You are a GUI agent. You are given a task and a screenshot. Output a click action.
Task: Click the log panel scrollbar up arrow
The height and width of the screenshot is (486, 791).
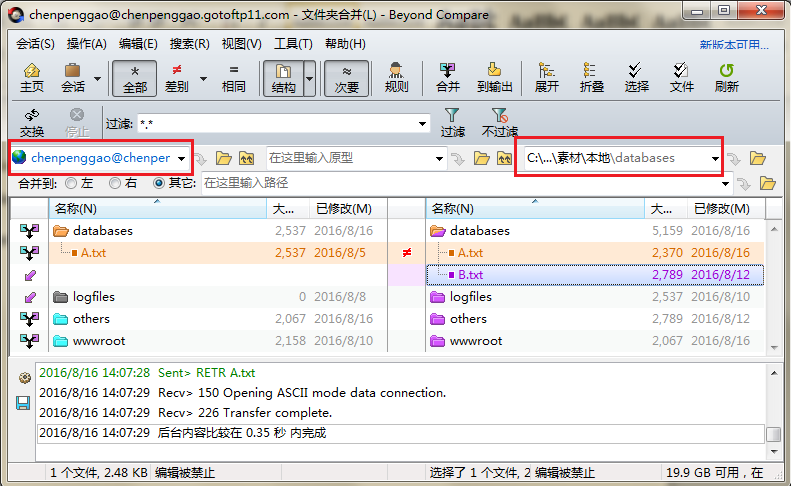774,373
